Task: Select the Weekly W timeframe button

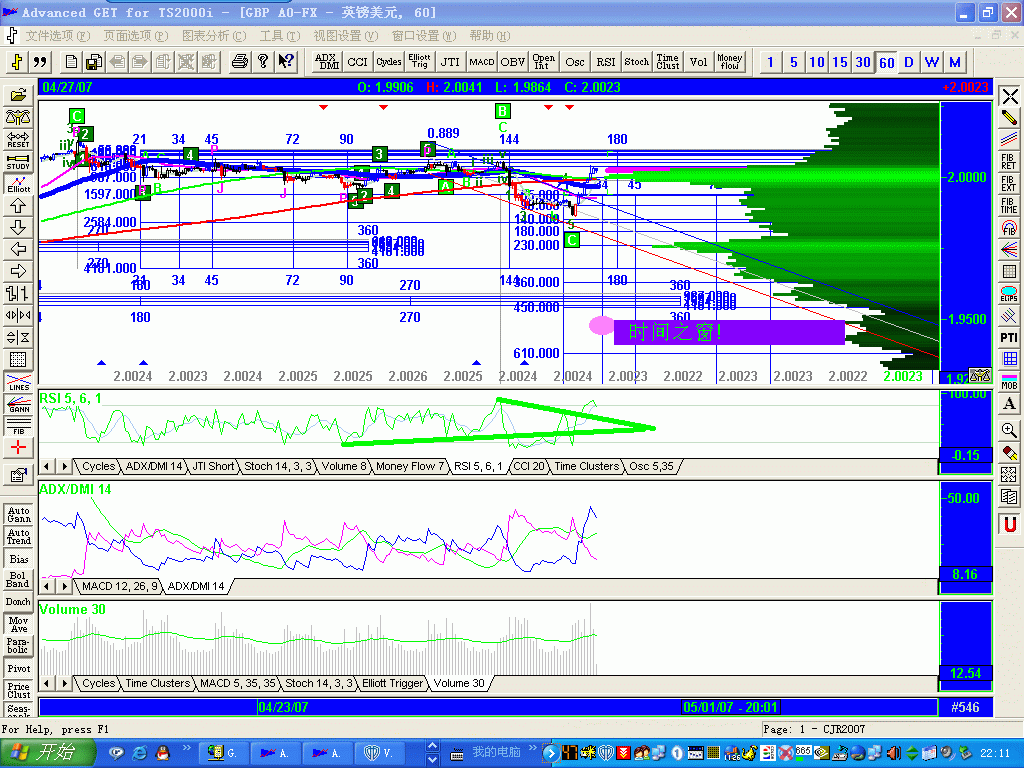Action: point(932,62)
